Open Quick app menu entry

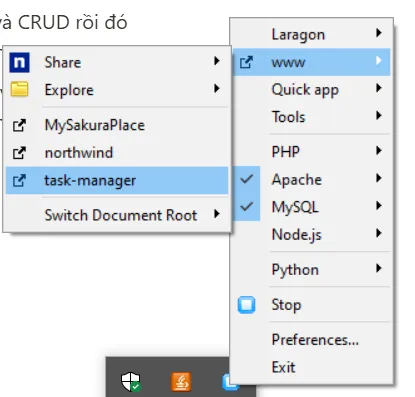pos(311,90)
